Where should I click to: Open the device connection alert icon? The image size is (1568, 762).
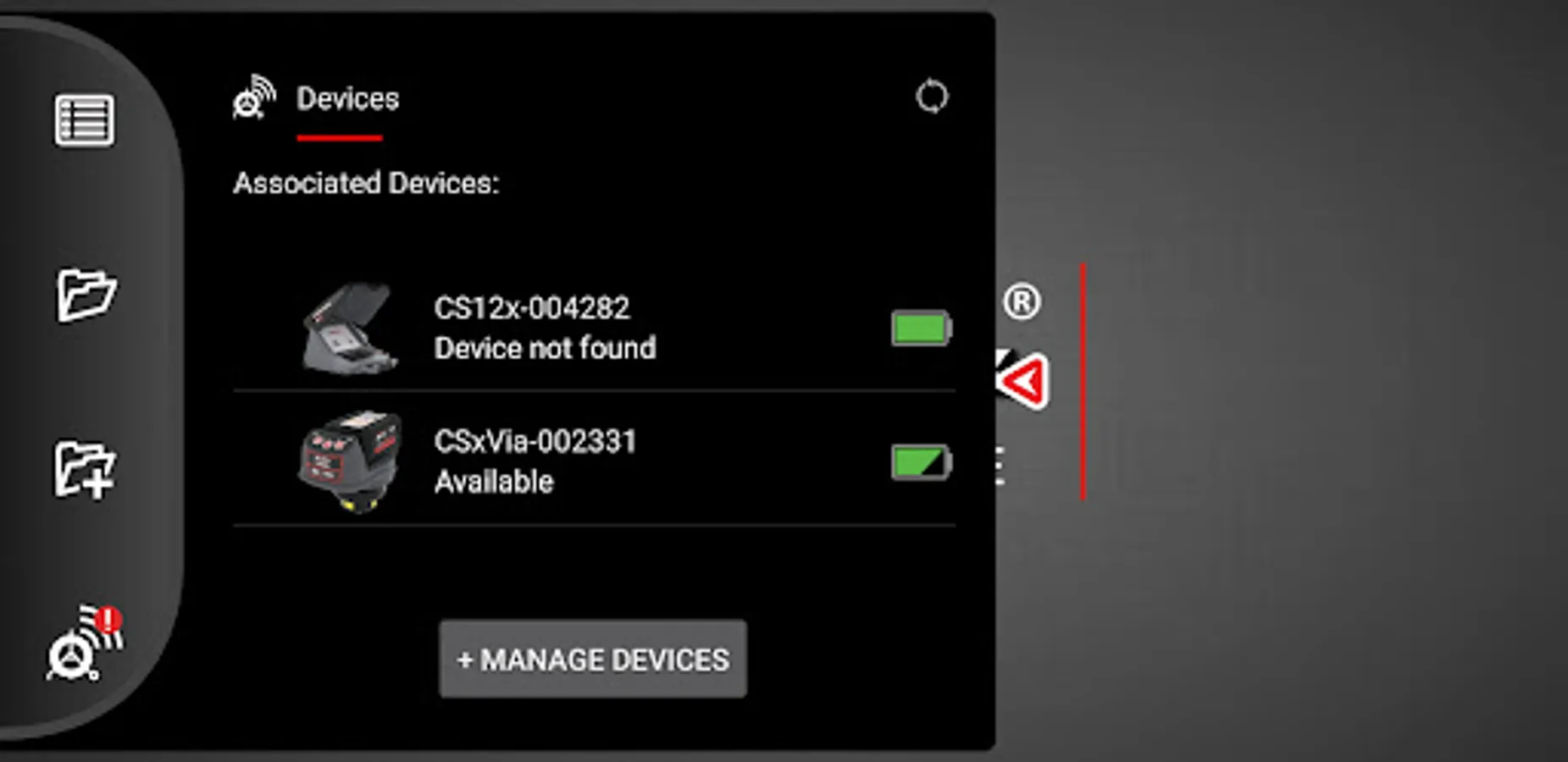point(85,643)
